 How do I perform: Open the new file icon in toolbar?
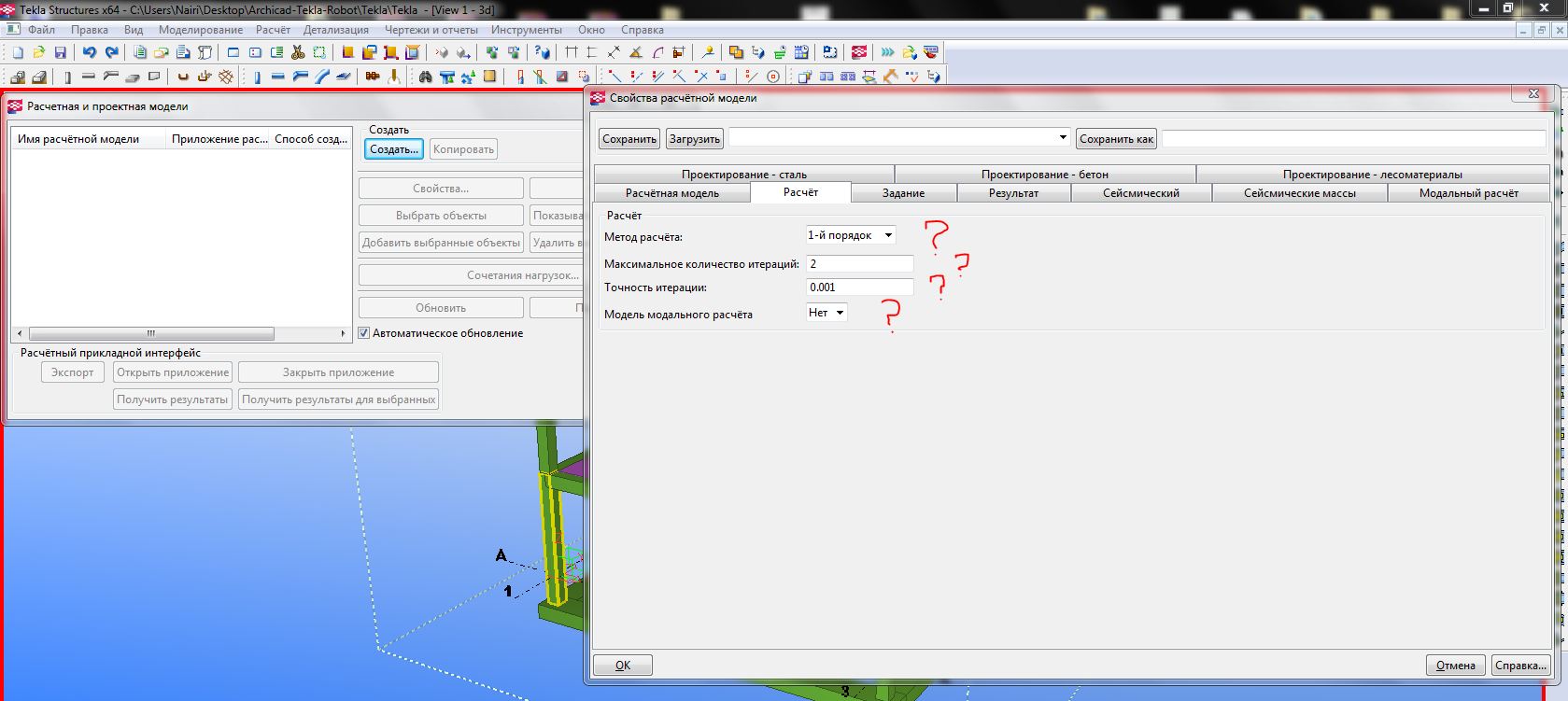(18, 53)
